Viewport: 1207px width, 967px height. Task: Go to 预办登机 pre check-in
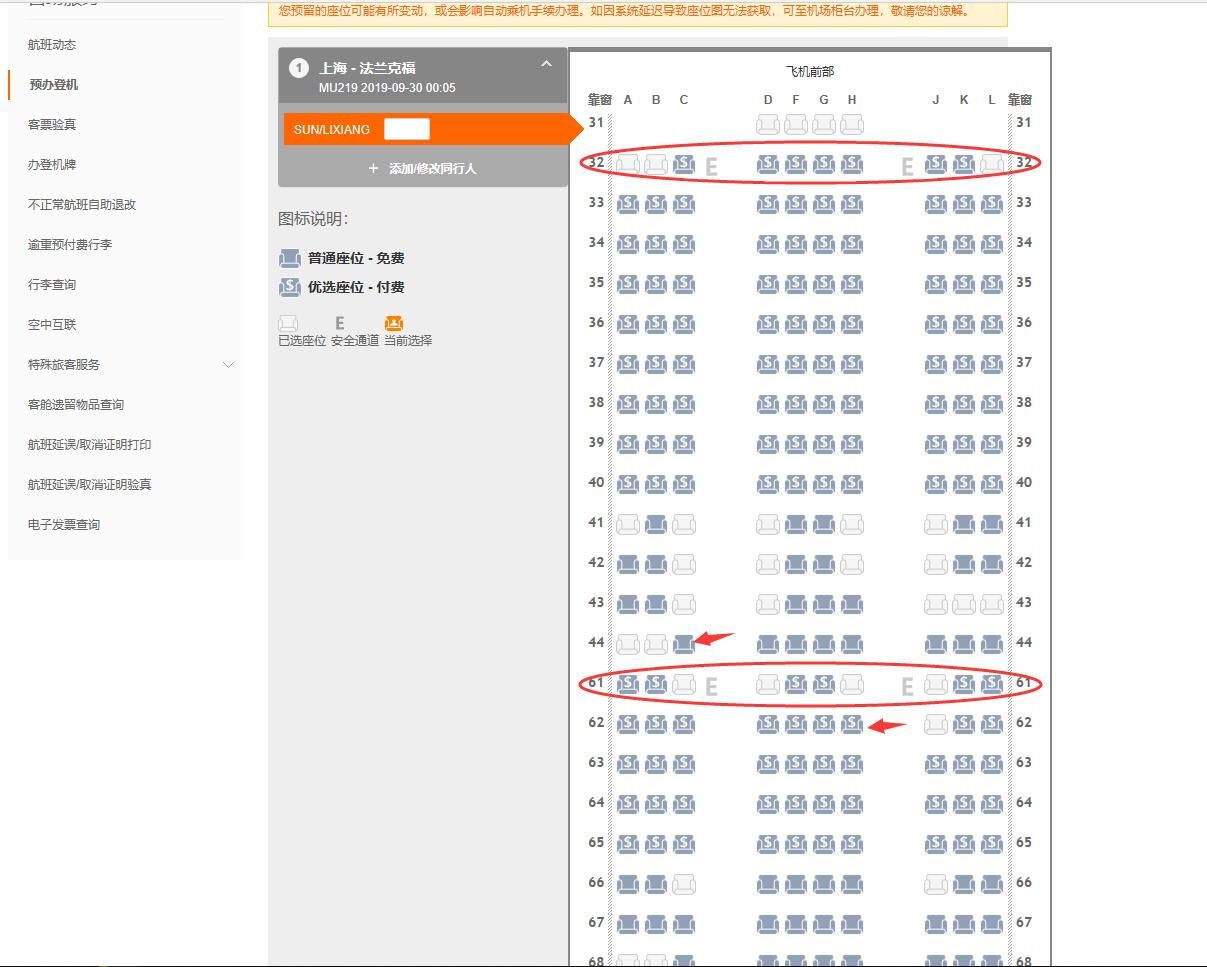pos(53,85)
